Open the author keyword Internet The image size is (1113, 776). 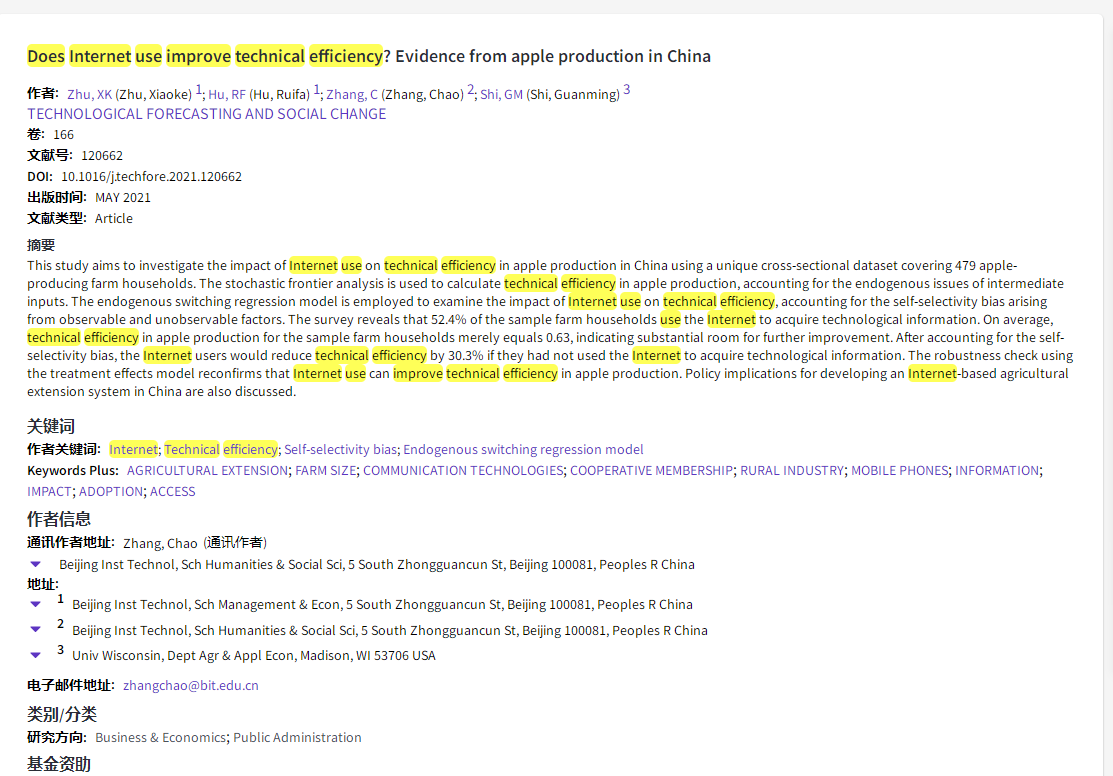click(x=133, y=449)
